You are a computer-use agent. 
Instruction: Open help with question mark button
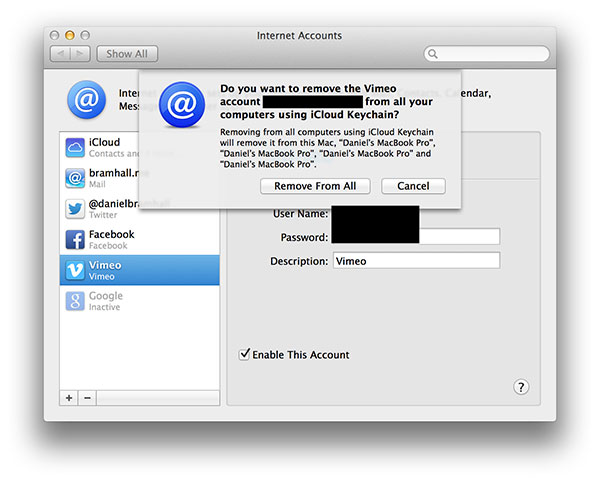tap(521, 387)
